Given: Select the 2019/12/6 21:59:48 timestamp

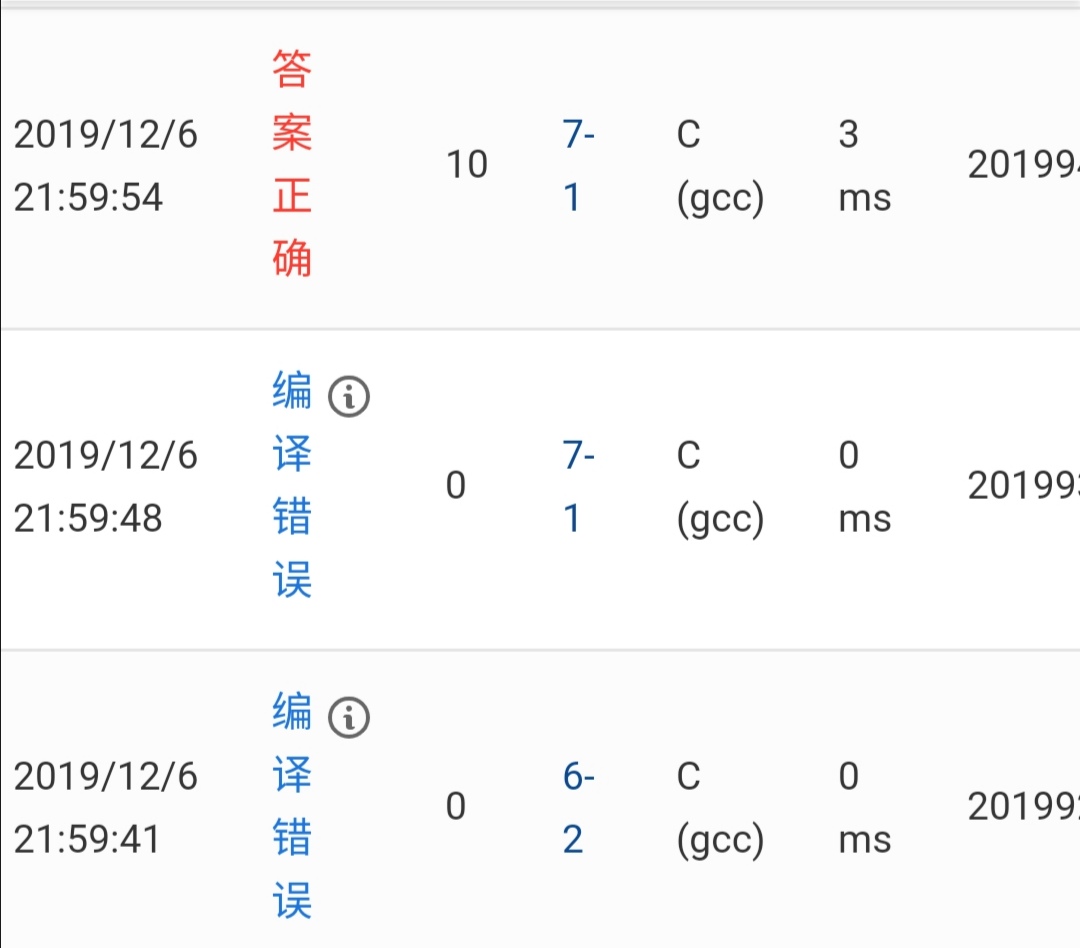Looking at the screenshot, I should 106,486.
